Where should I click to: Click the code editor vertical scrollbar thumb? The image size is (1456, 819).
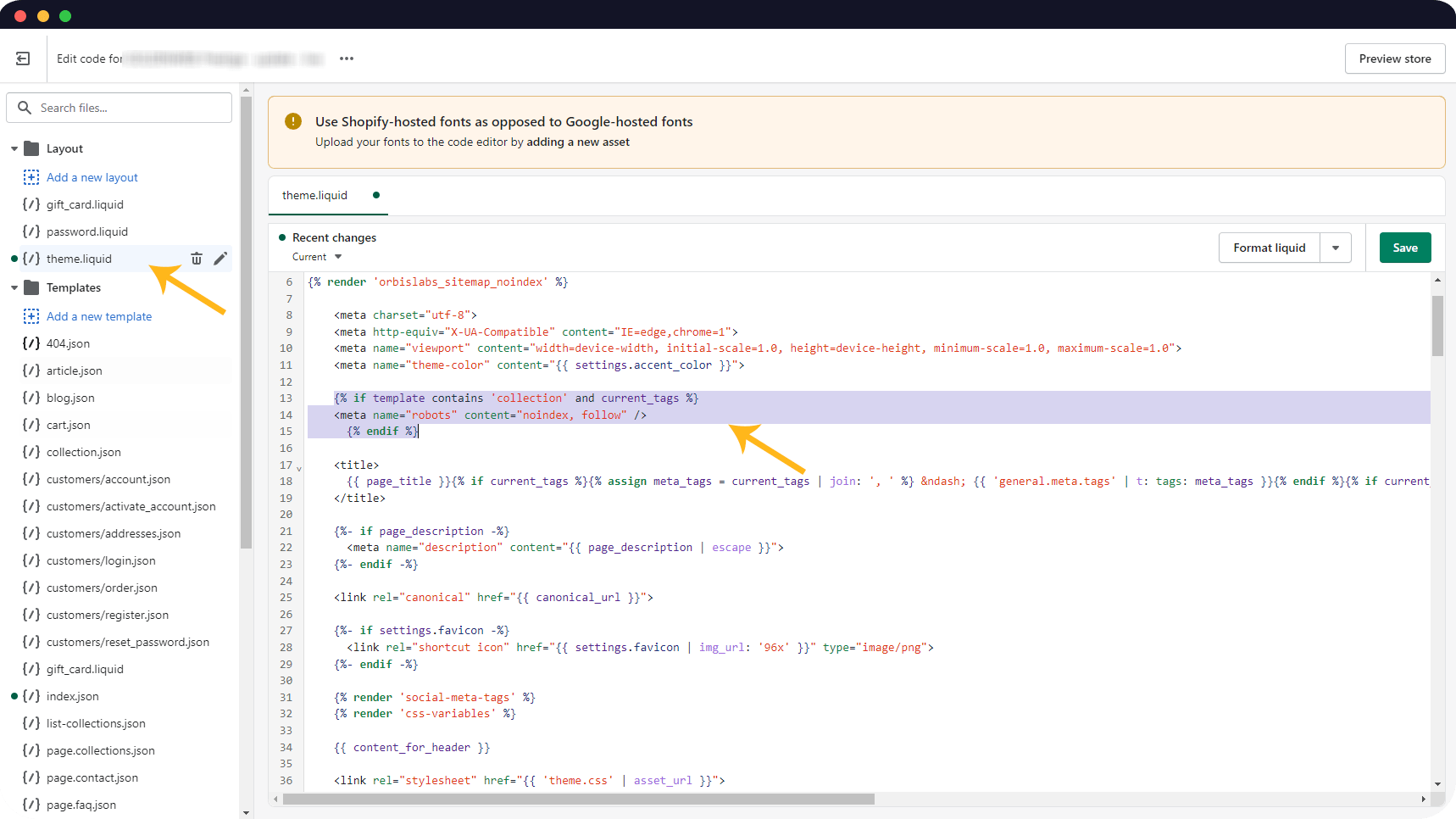pos(1437,326)
